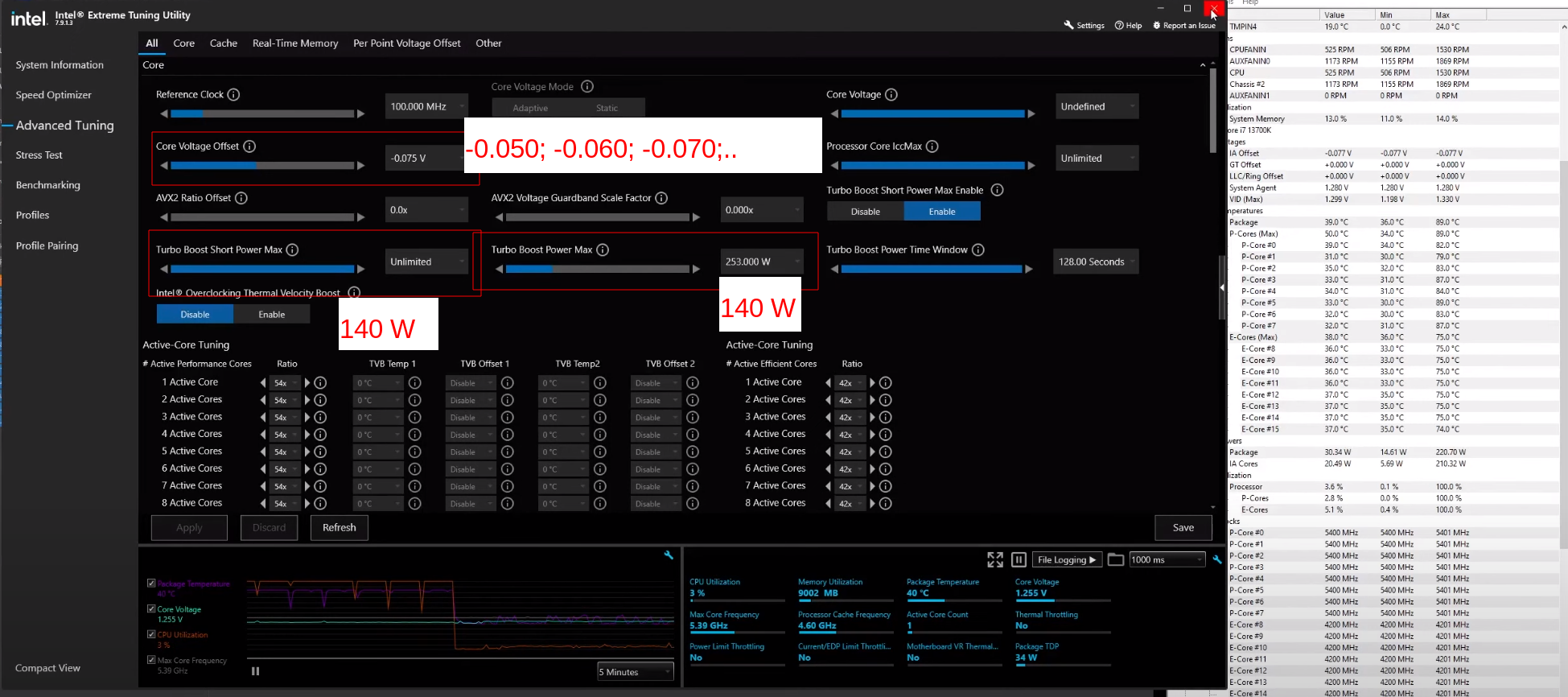Screen dimensions: 1568x697
Task: Click Core Voltage Offset slider track
Action: coord(262,166)
